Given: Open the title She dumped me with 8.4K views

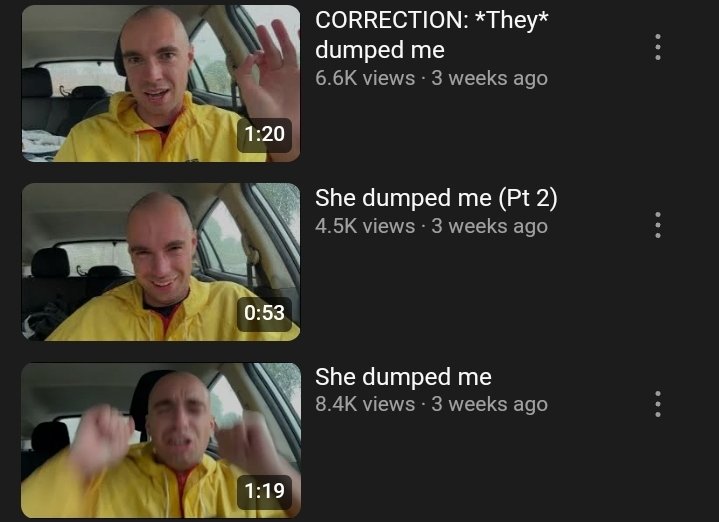Looking at the screenshot, I should (403, 377).
